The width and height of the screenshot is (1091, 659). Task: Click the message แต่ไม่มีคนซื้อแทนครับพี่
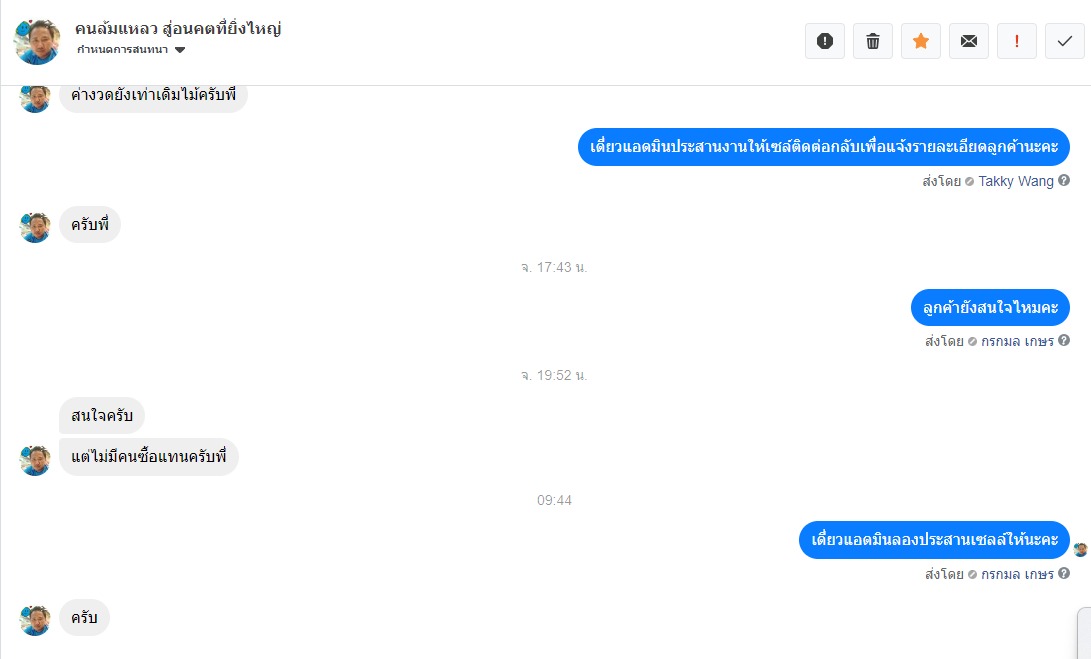[149, 457]
